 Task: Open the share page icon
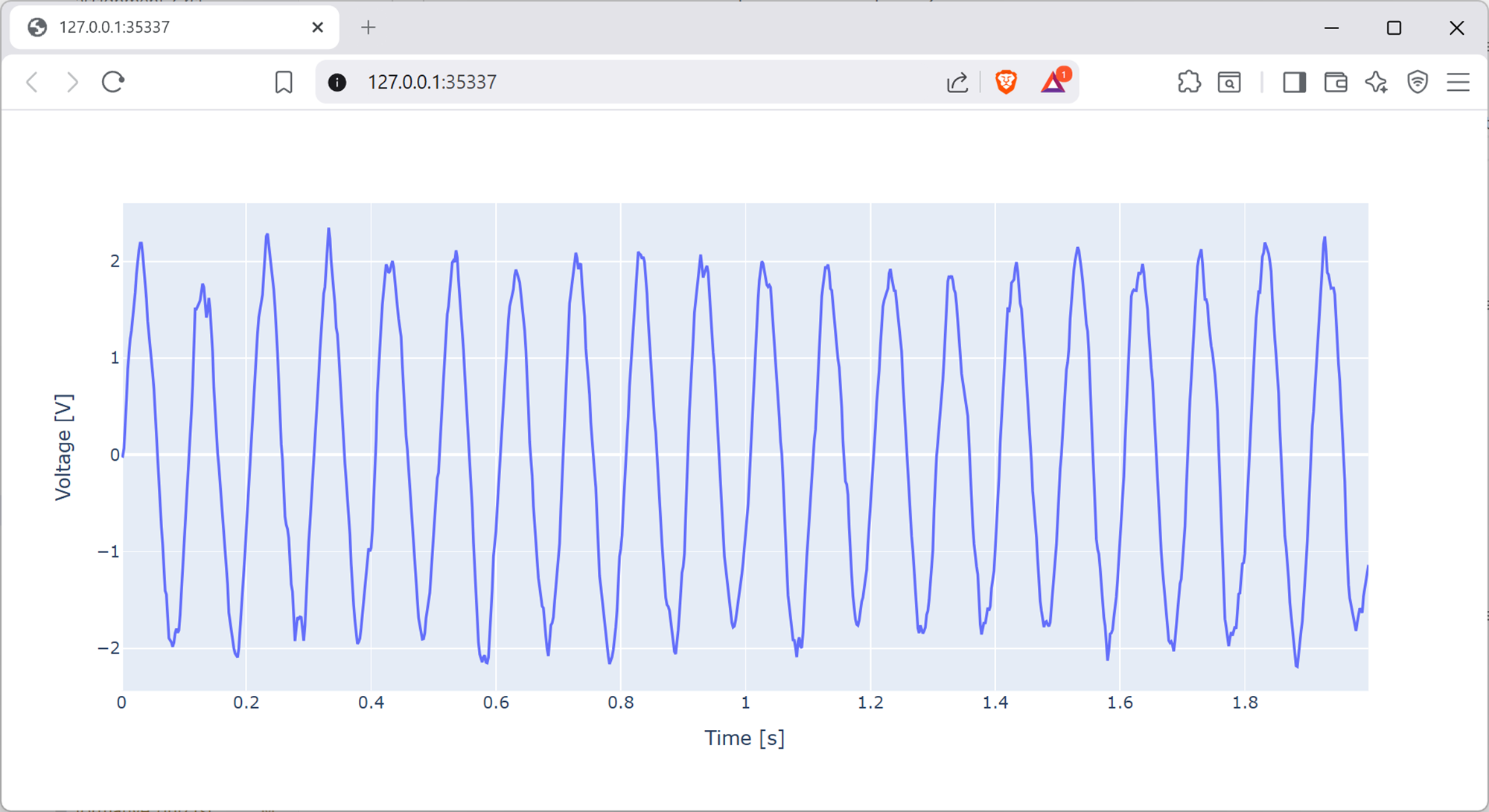(x=957, y=82)
